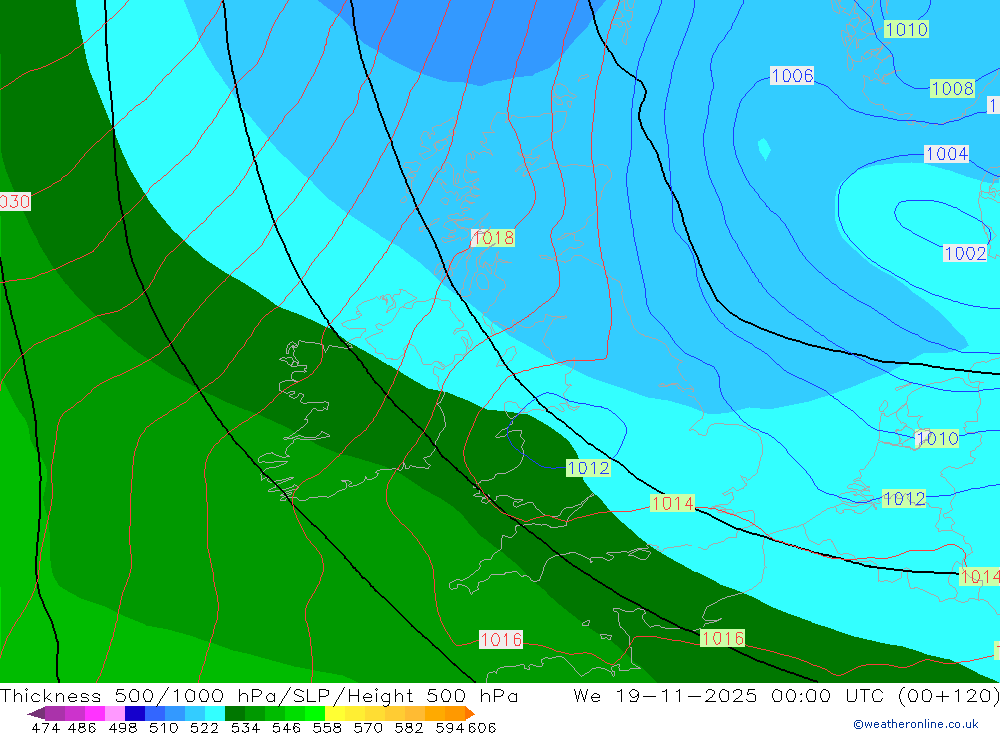Select the dark navy blue legend swatch
The width and height of the screenshot is (1000, 733).
coord(135,713)
